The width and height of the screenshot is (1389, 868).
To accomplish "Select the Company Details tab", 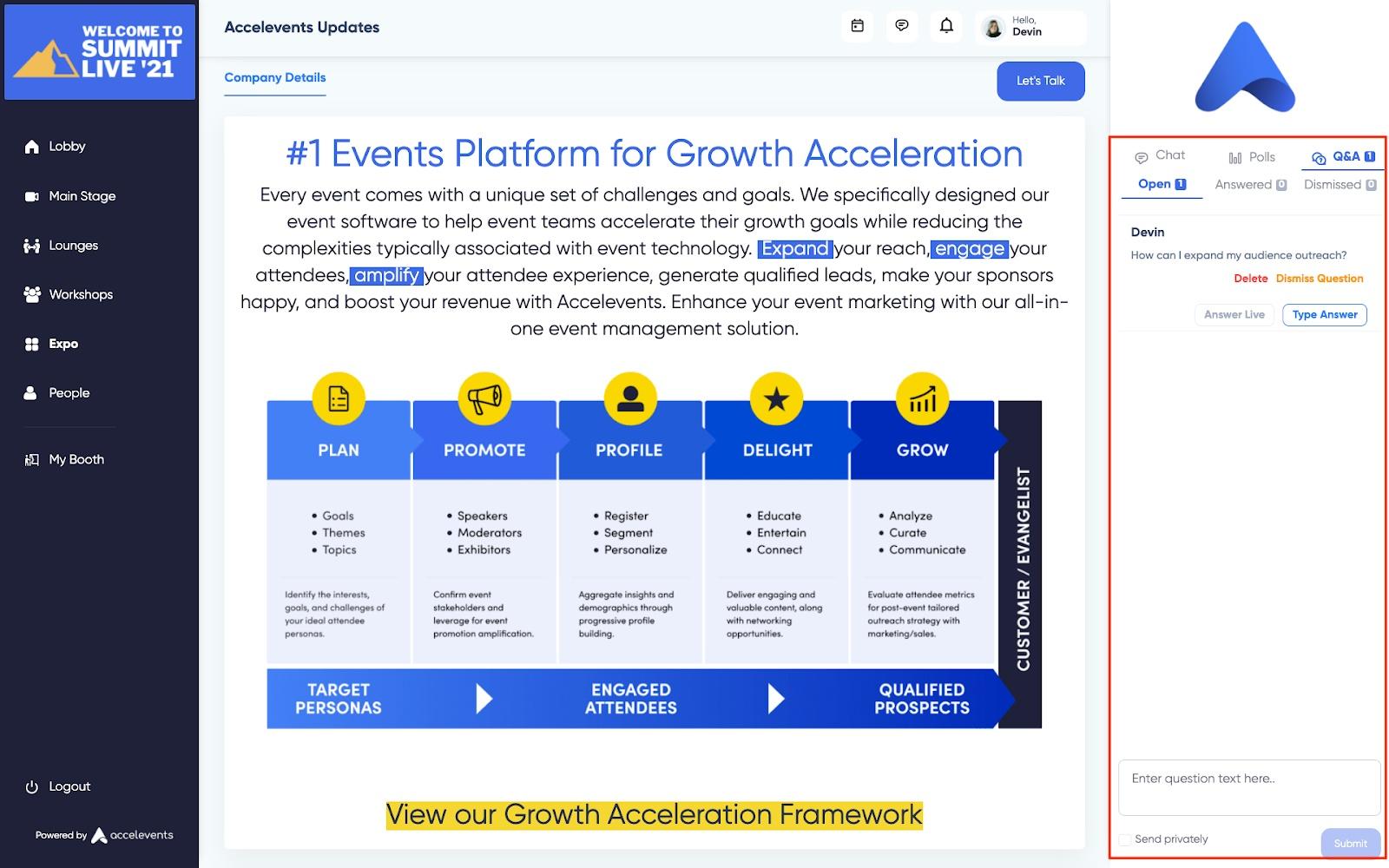I will tap(275, 78).
